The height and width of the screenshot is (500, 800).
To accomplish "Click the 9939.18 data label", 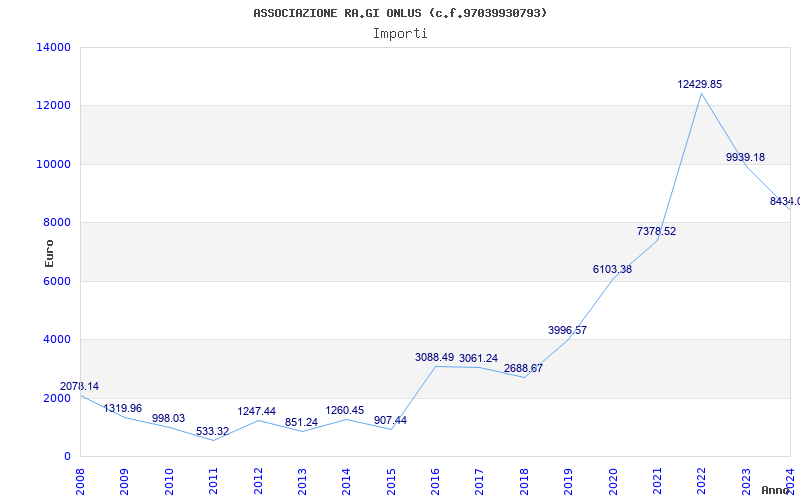I will point(745,157).
